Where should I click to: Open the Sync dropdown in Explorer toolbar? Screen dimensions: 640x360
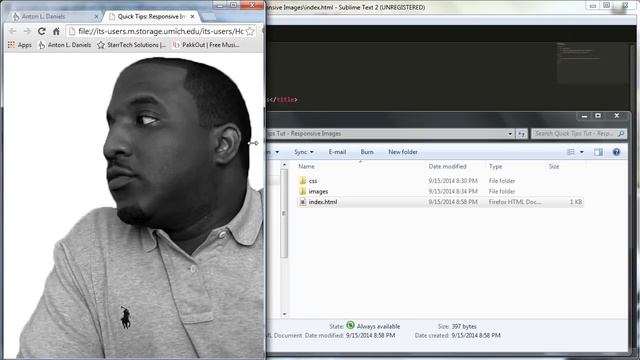[304, 152]
